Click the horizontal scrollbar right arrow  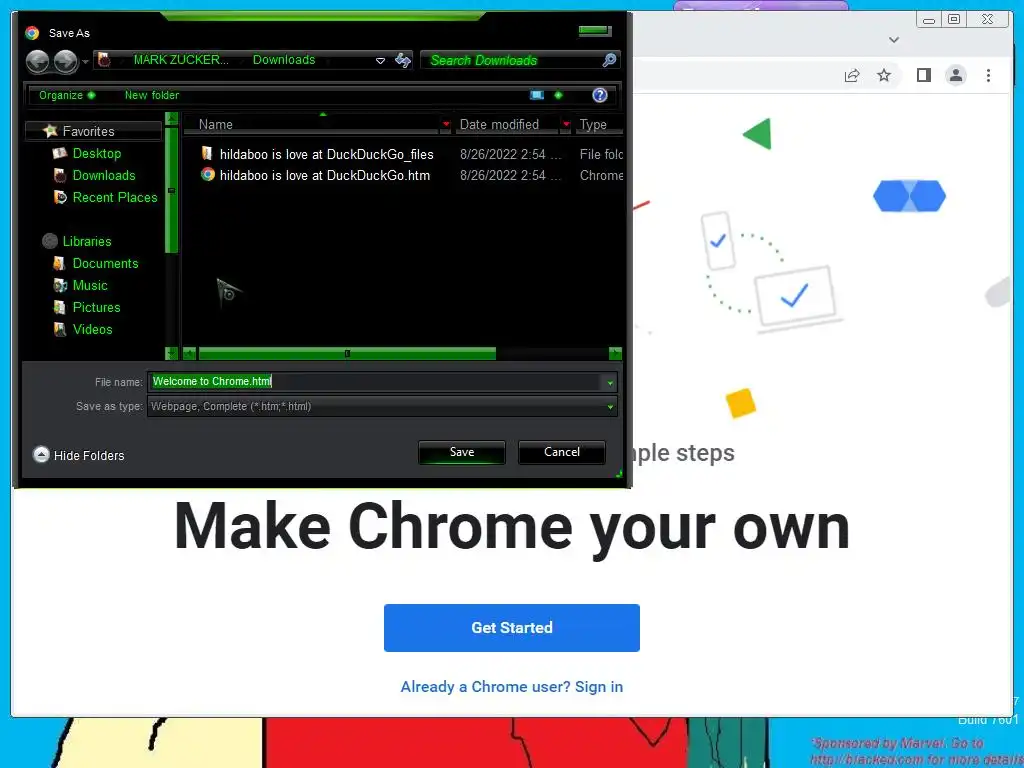tap(615, 354)
